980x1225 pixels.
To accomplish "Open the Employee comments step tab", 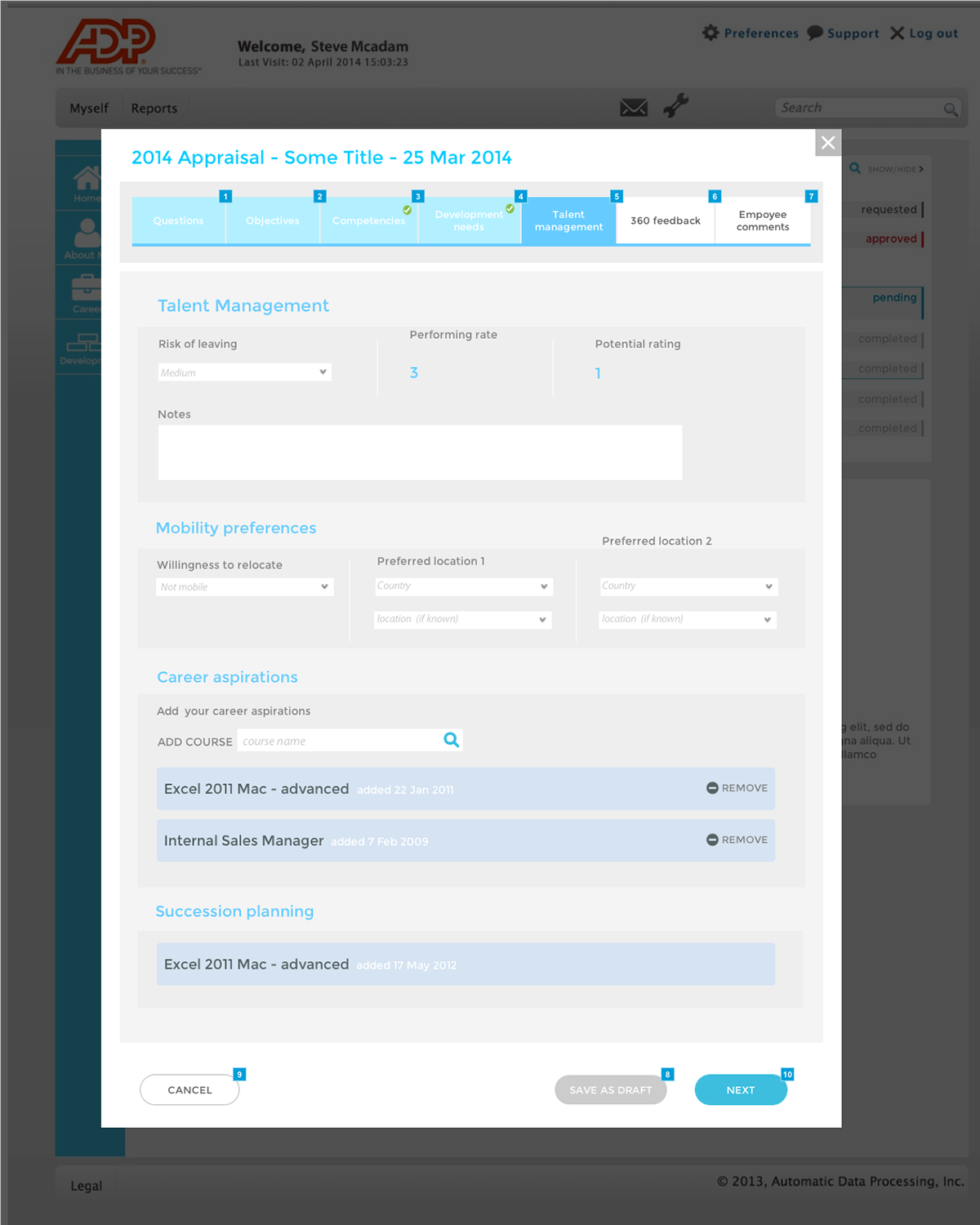I will [763, 220].
